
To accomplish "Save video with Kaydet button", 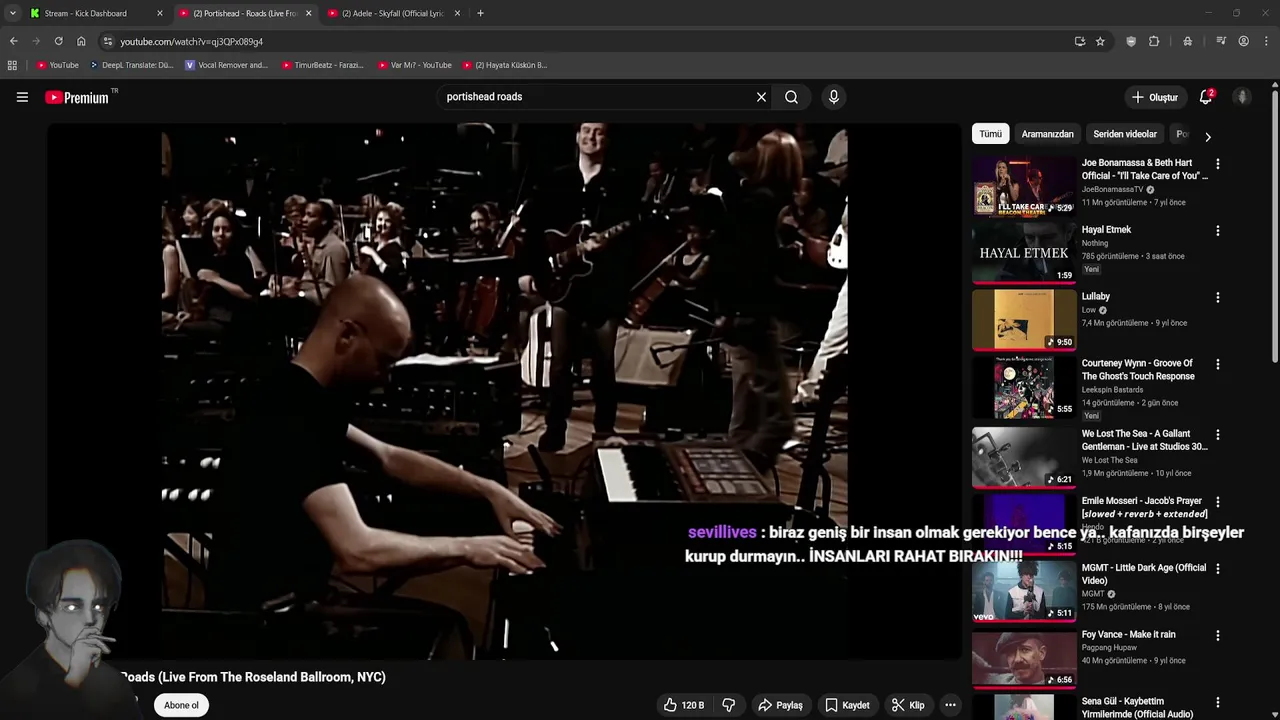I will [847, 705].
